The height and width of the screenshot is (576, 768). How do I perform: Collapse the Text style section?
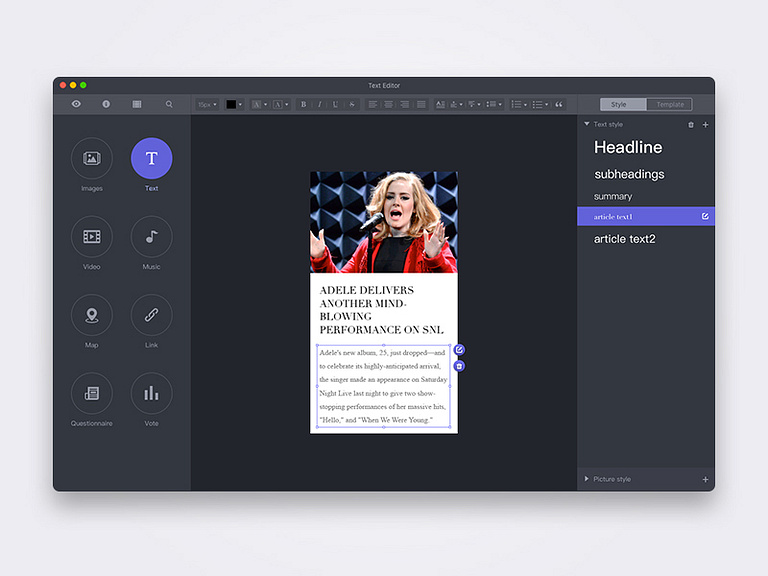point(587,124)
